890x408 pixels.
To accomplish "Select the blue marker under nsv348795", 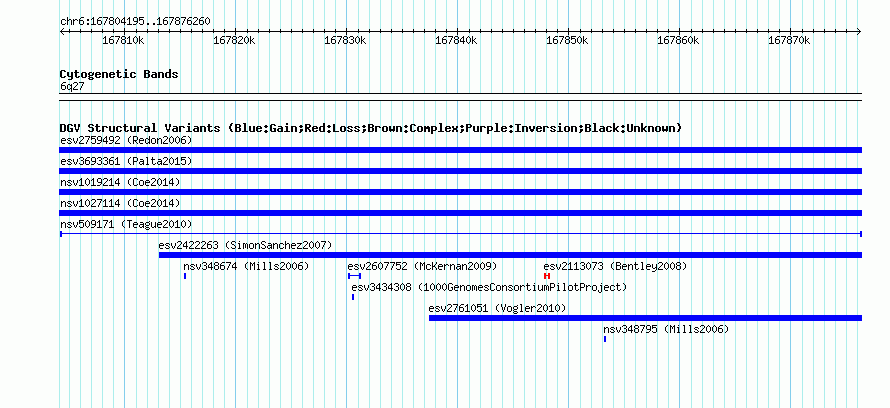I will click(605, 339).
